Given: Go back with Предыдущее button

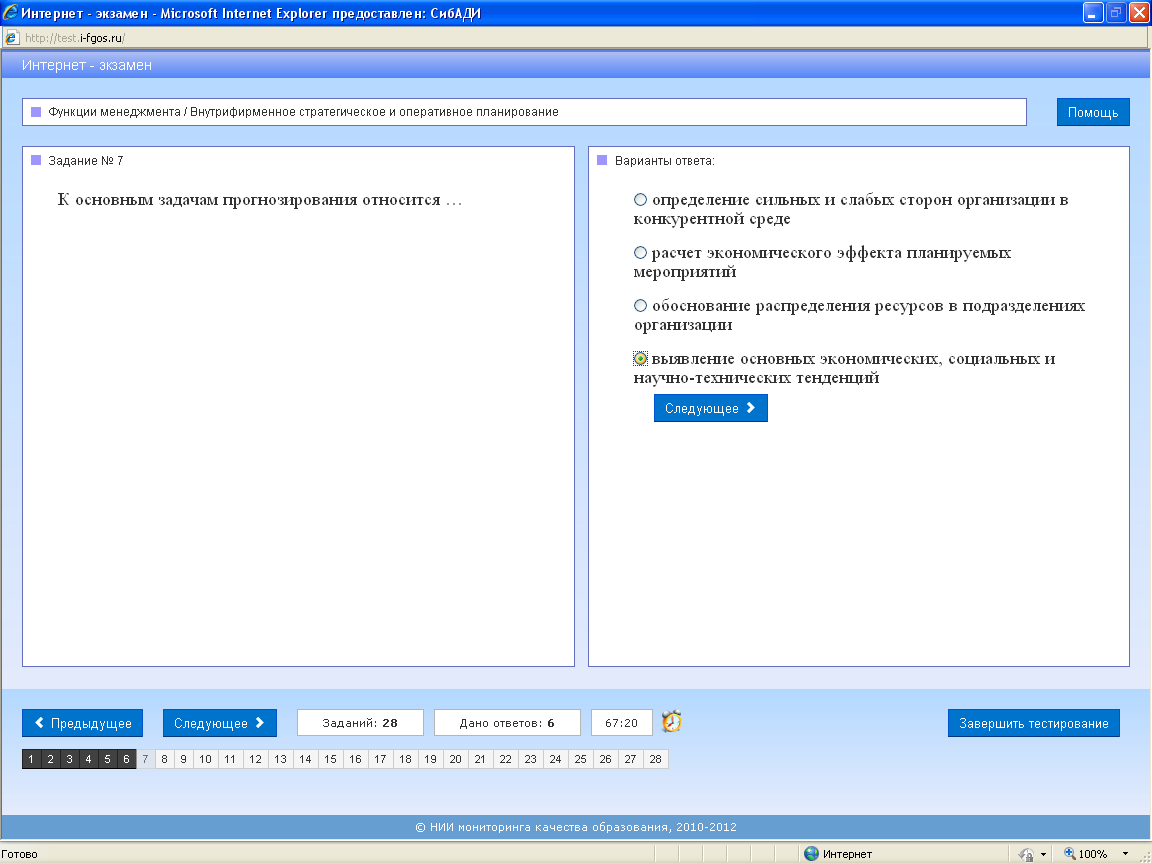Looking at the screenshot, I should pos(82,723).
